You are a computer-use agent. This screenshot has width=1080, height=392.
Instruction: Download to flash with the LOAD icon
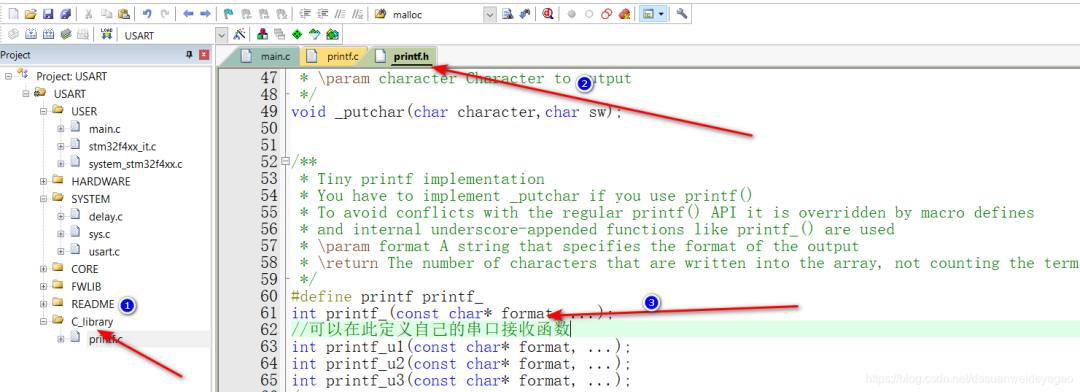tap(106, 34)
